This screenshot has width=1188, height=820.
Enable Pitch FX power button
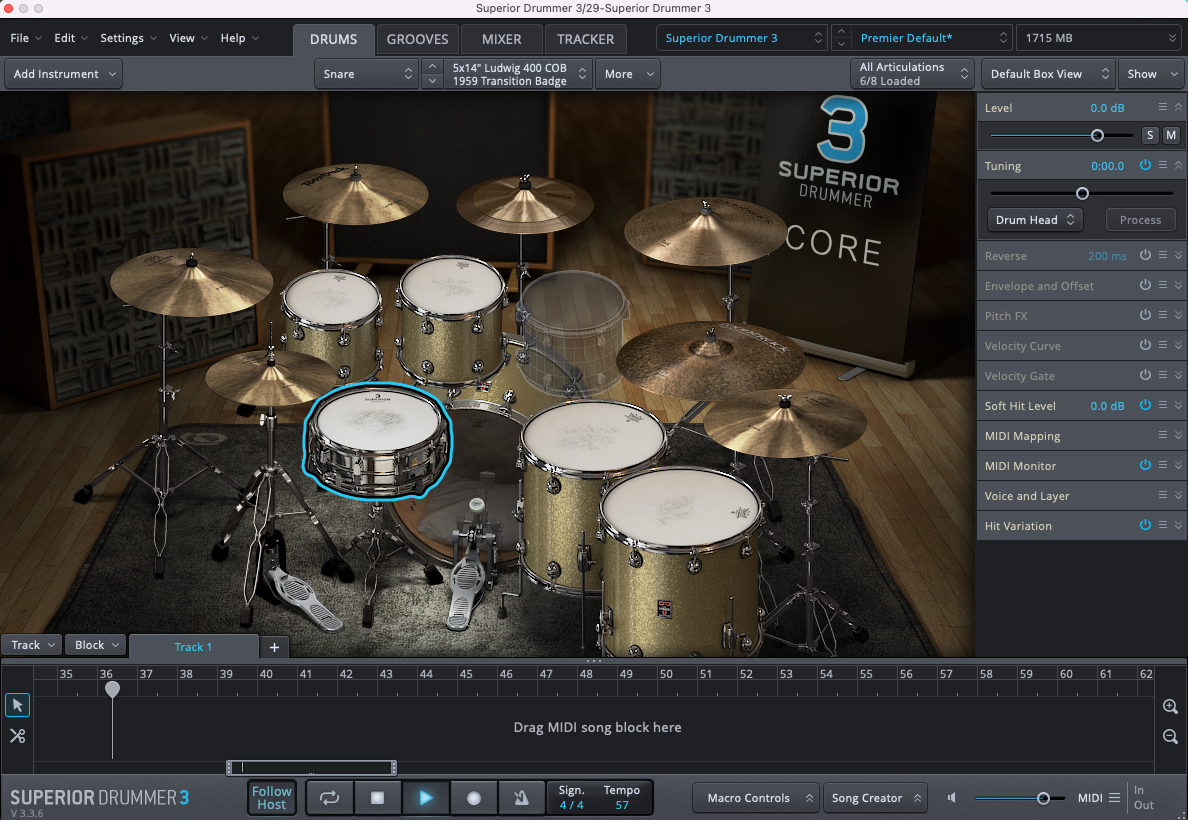pyautogui.click(x=1145, y=315)
